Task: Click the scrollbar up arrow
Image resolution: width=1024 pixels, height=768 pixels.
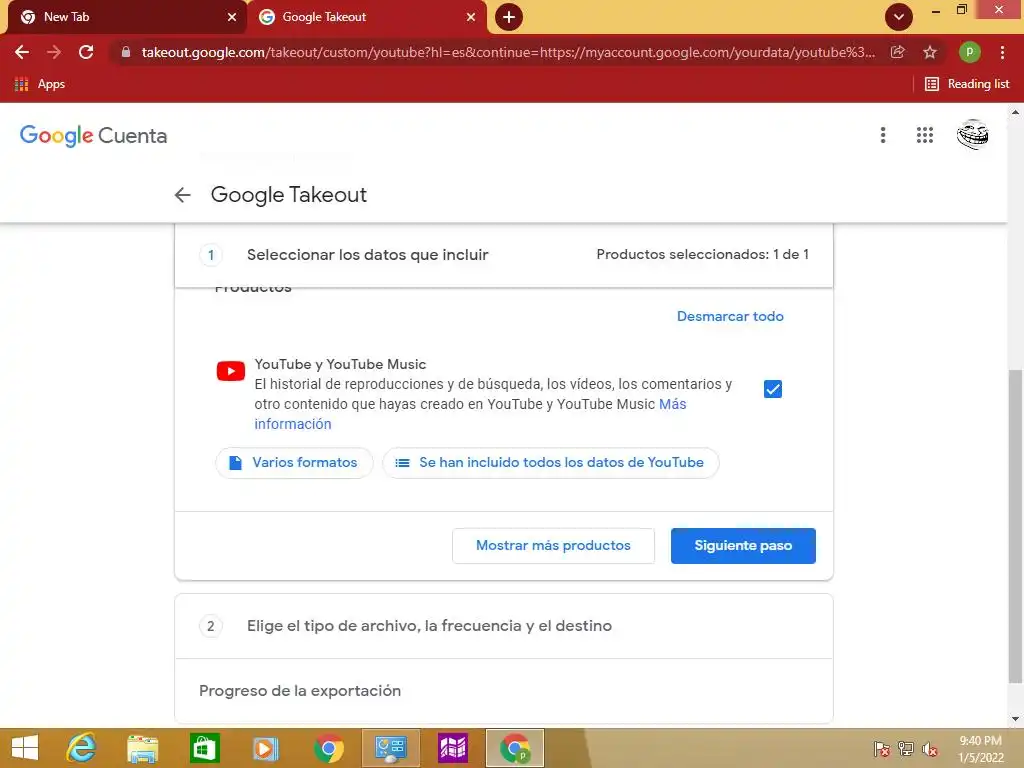Action: point(1015,112)
